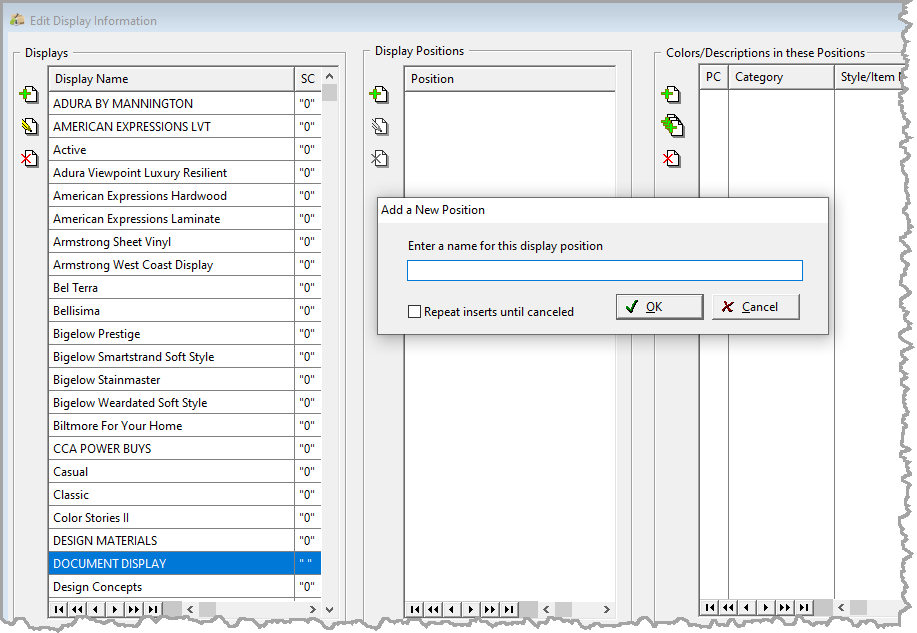Enable Repeat inserts until canceled checkbox
Screen dimensions: 917x633
click(x=414, y=312)
